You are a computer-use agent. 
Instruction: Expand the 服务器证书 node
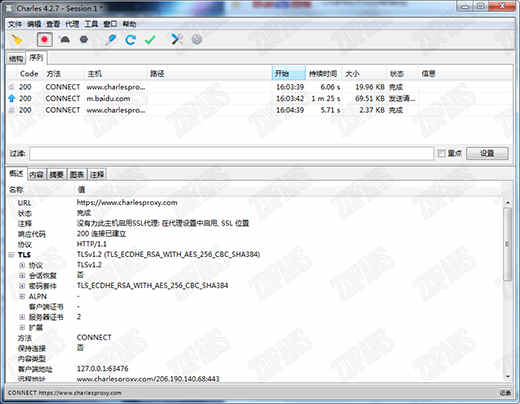(22, 317)
